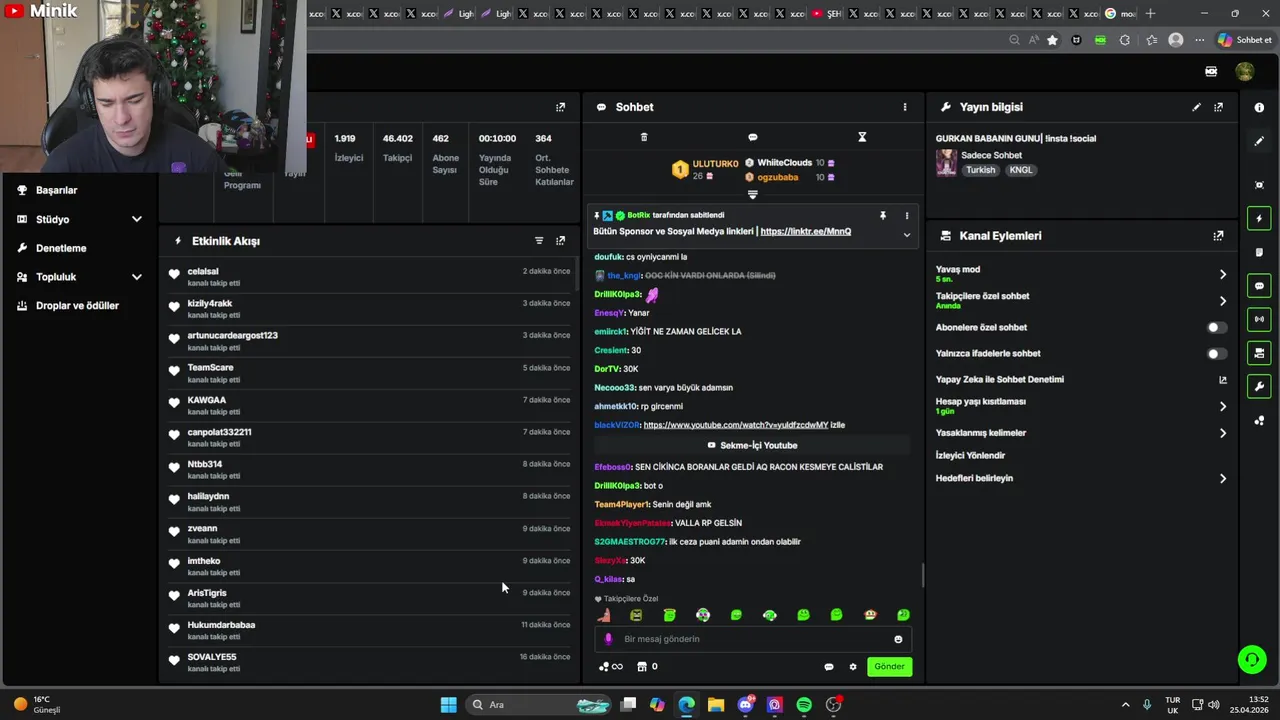
Task: Pop out the stats panel in the top bar
Action: click(560, 107)
